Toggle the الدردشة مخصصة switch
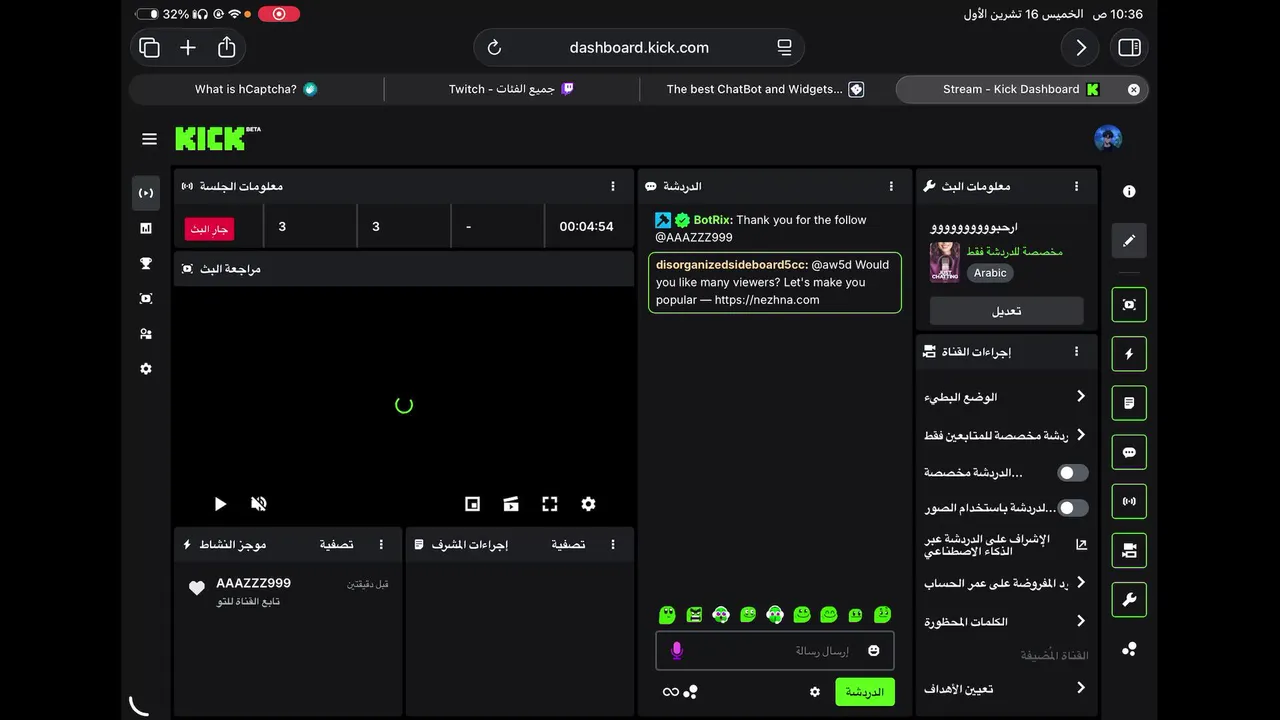Screen dimensions: 1280x720 point(1072,473)
